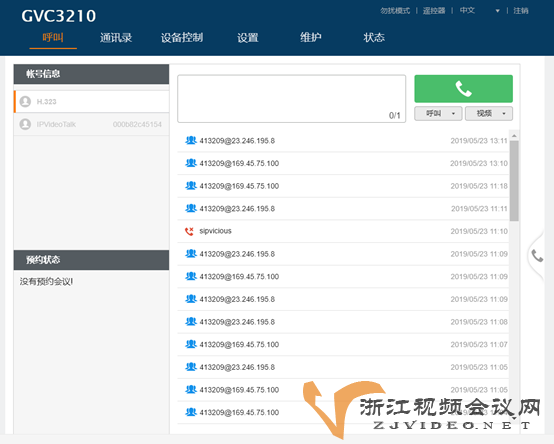Open the 中文 language dropdown
This screenshot has height=444, width=554.
[x=479, y=11]
